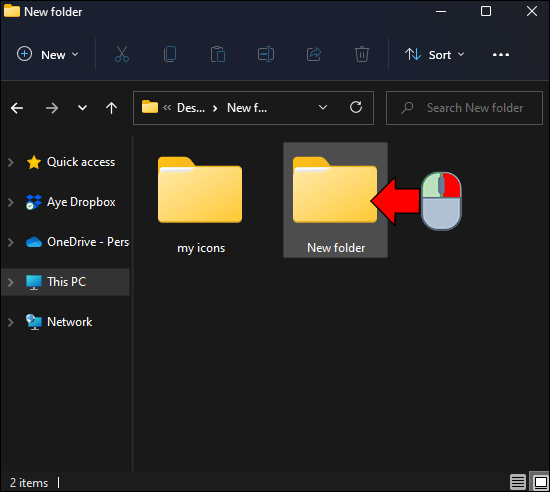The height and width of the screenshot is (492, 550).
Task: Click the Copy icon in toolbar
Action: coord(170,54)
